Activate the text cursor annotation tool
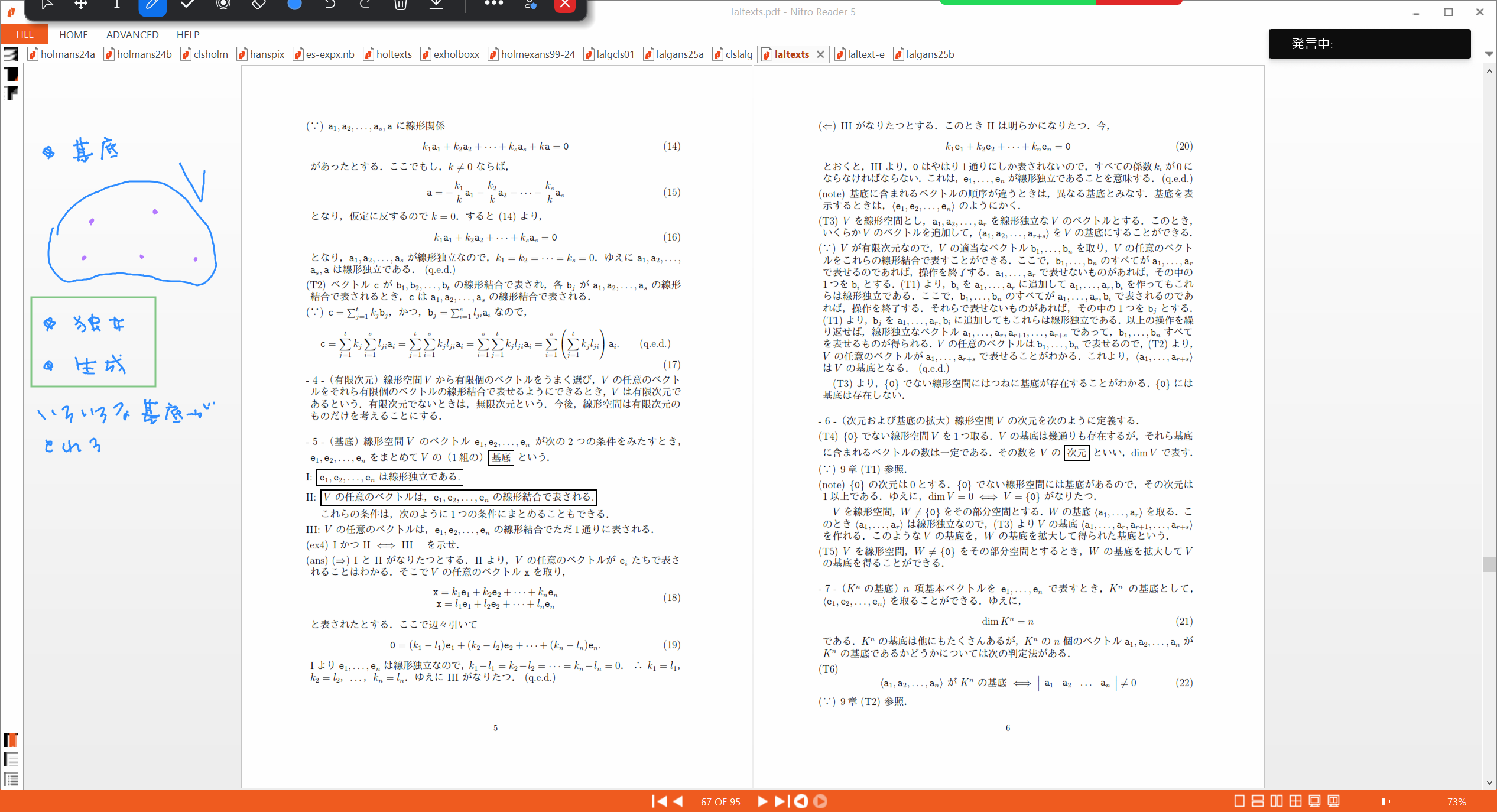 (116, 5)
